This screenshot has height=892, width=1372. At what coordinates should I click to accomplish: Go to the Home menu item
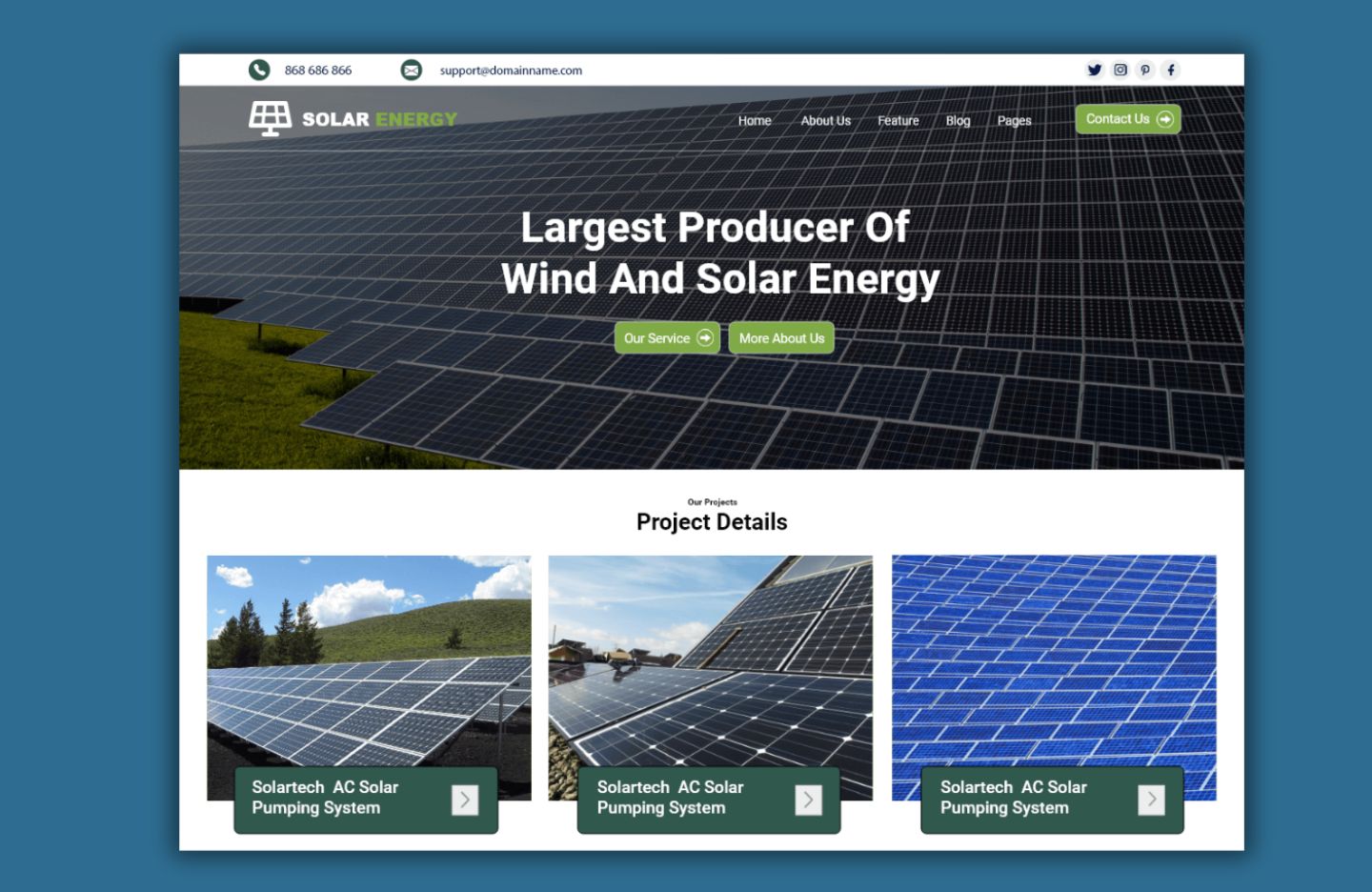point(755,121)
